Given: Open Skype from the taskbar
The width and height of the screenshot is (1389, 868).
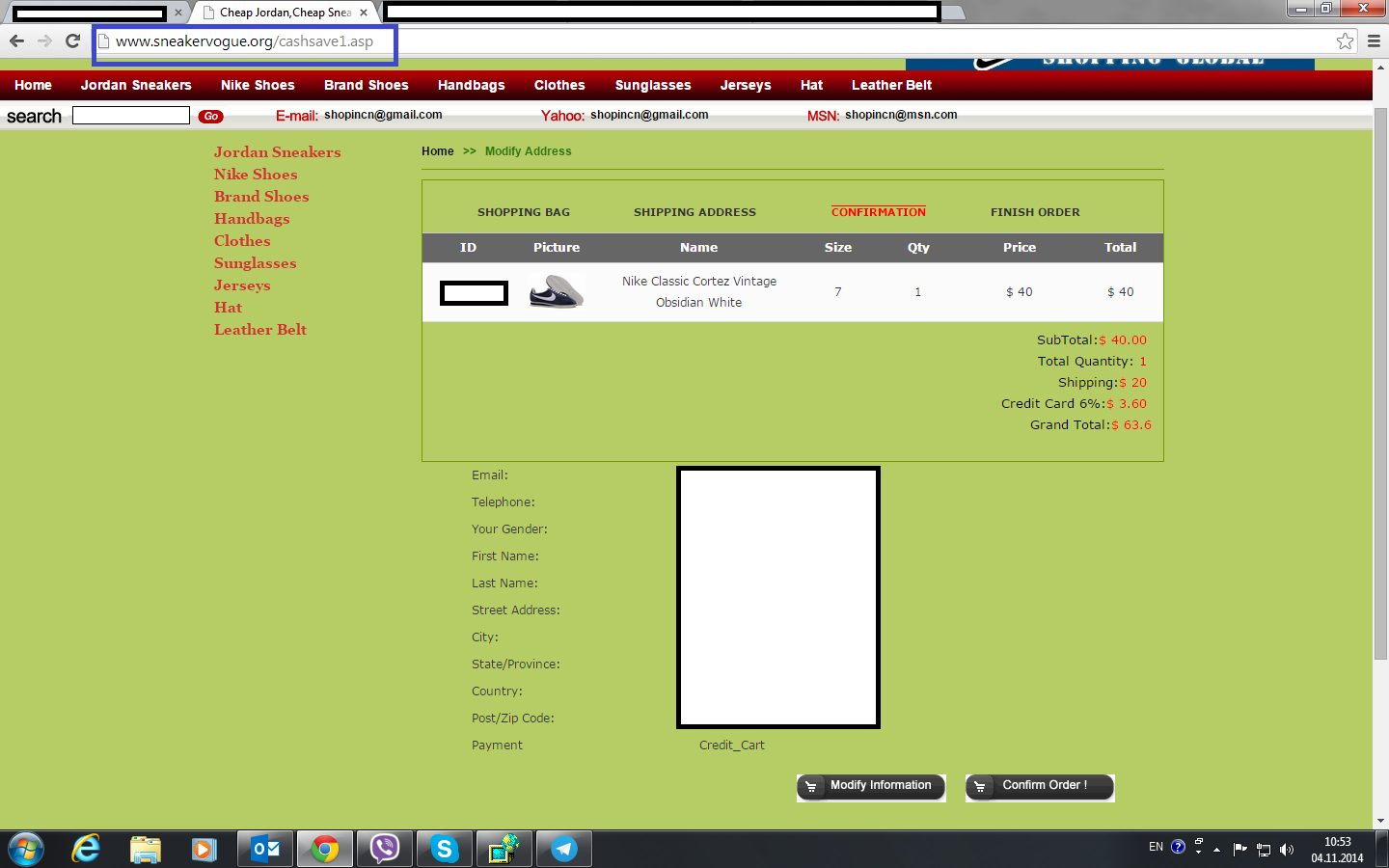Looking at the screenshot, I should pyautogui.click(x=445, y=849).
